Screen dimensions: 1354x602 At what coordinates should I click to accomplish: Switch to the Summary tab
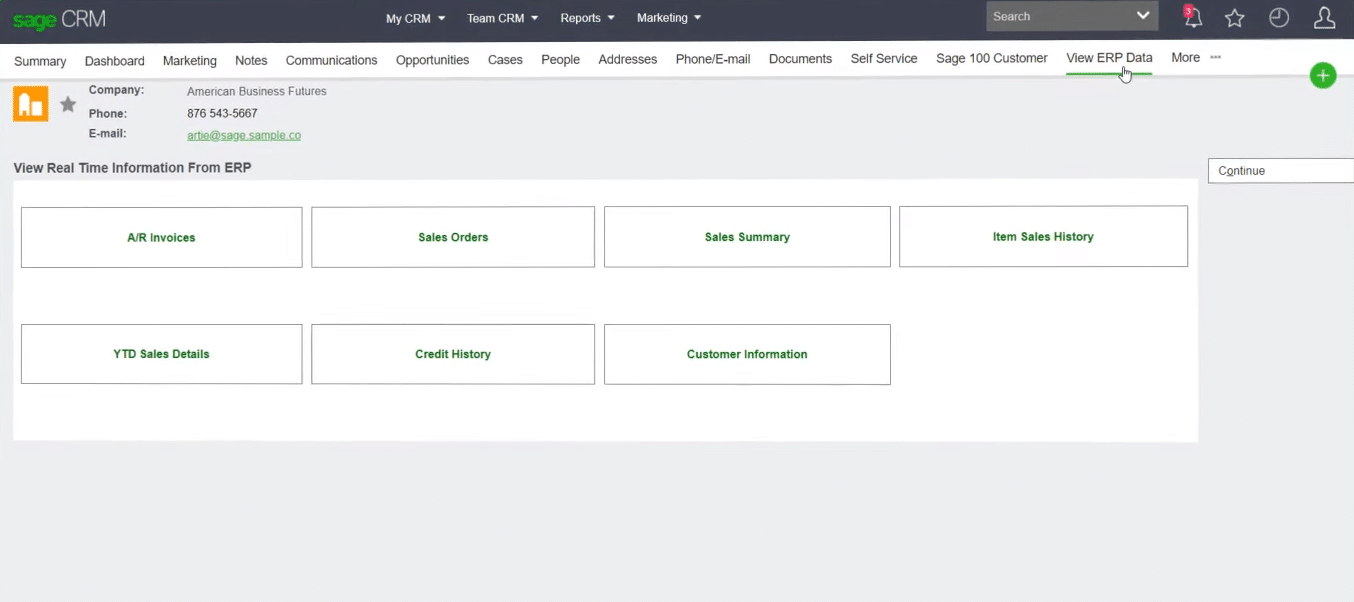pos(40,61)
